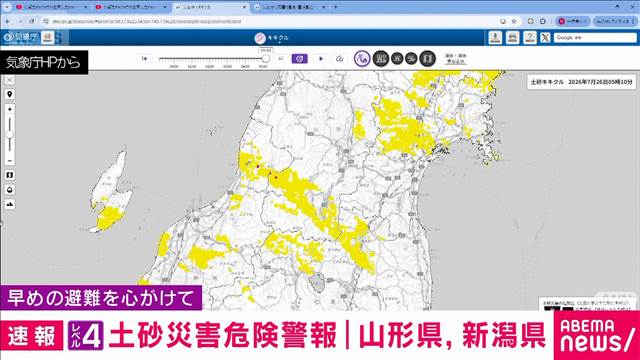The image size is (640, 360).
Task: Click the legend panel at map corner
Action: 587,304
